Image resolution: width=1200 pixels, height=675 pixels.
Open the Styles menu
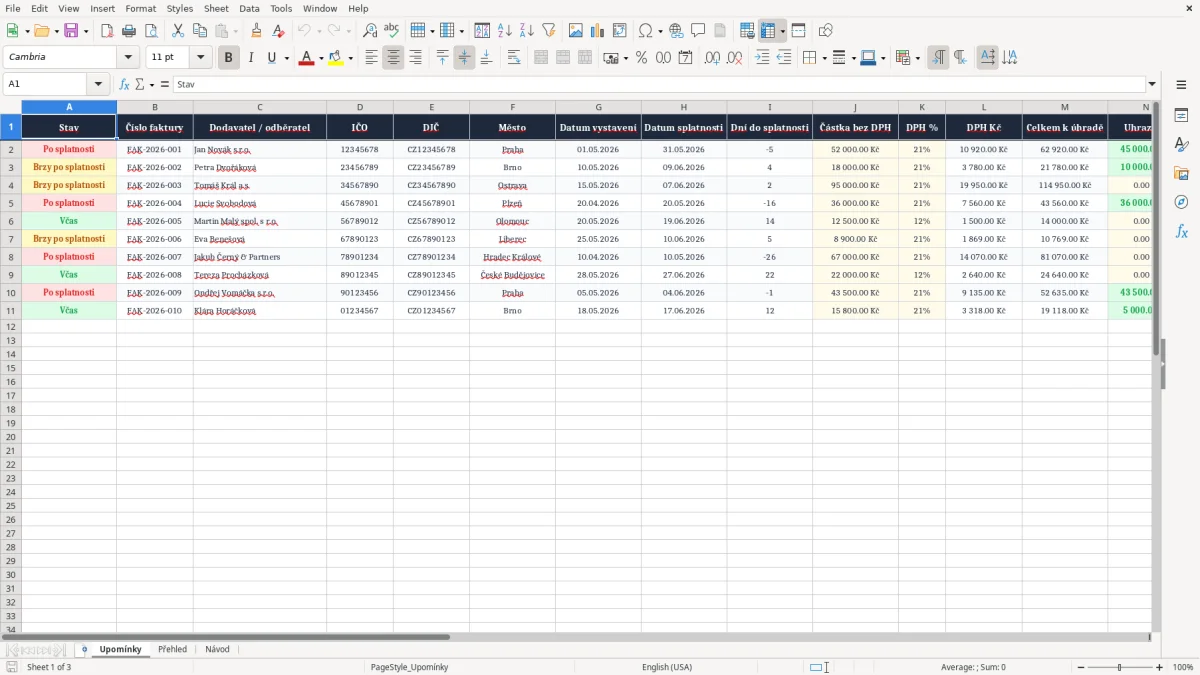[x=180, y=8]
